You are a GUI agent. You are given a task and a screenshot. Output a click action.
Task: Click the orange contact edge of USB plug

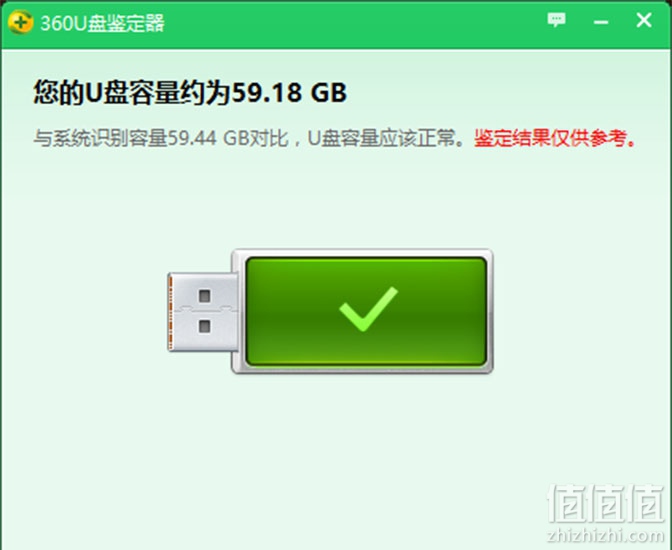171,312
